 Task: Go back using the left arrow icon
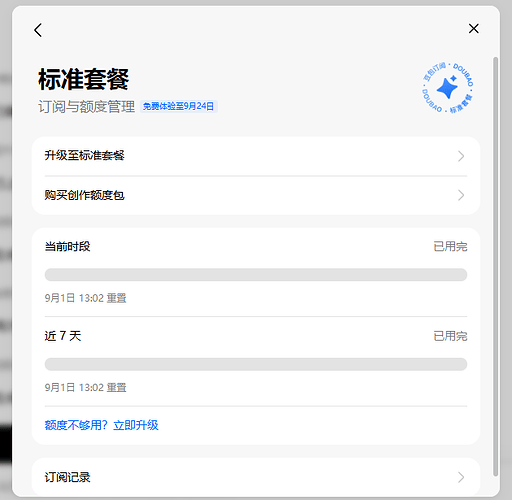click(x=38, y=30)
